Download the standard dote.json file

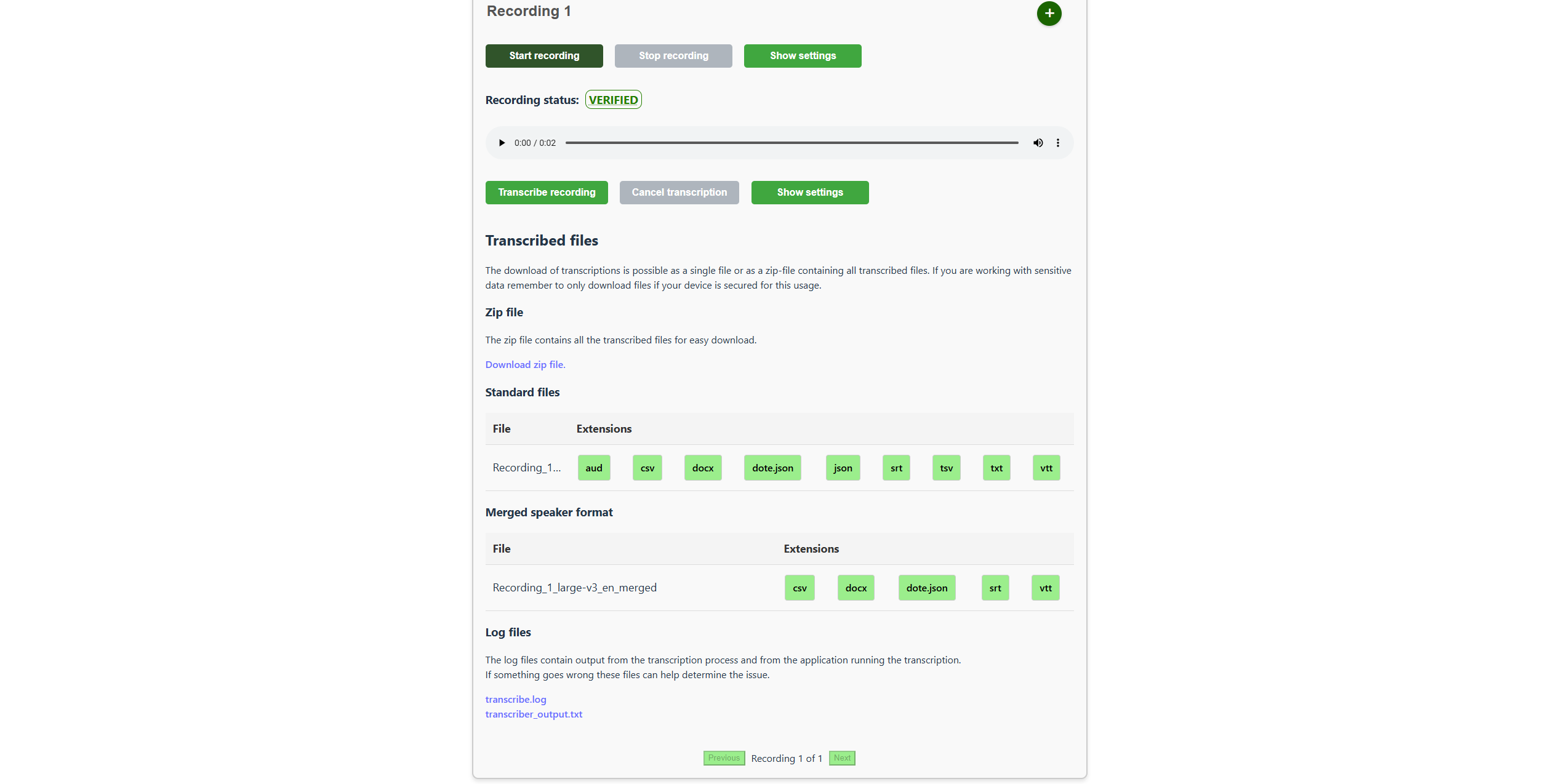click(772, 468)
